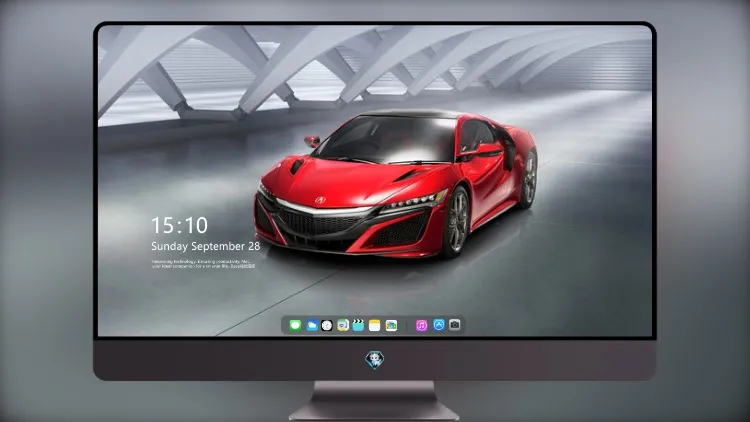Open the Maps app icon in dock
This screenshot has height=422, width=750.
[342, 325]
